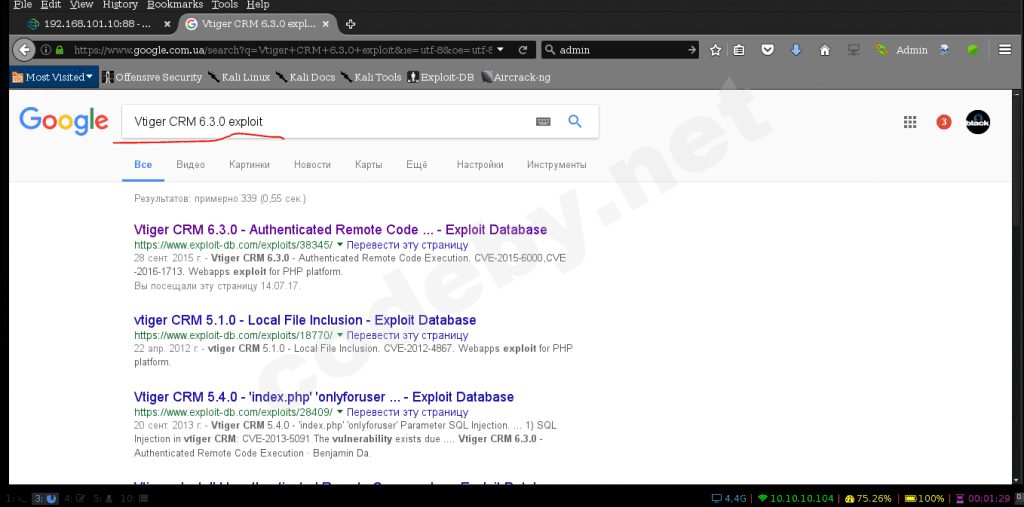
Task: Open a new tab with the plus icon
Action: click(350, 24)
